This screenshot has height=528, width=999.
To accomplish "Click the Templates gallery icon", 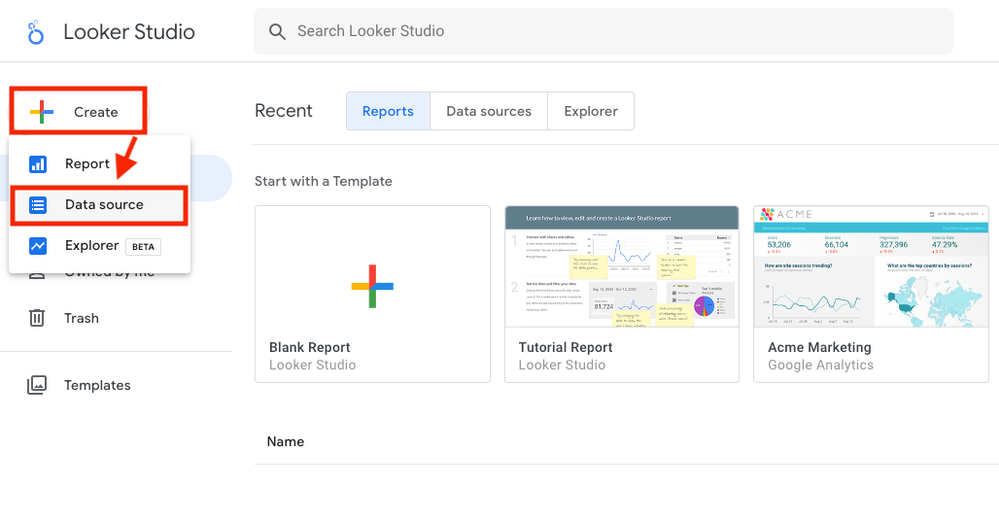I will (37, 385).
